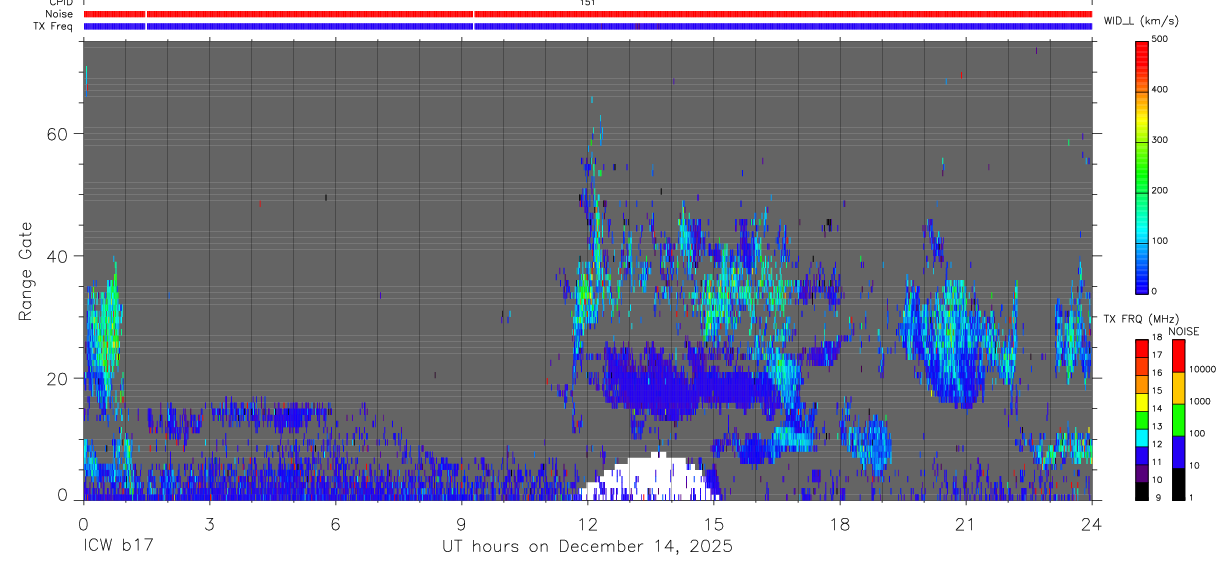1228x567 pixels.
Task: Click the 'Noise' row label at top left
Action: pyautogui.click(x=60, y=14)
